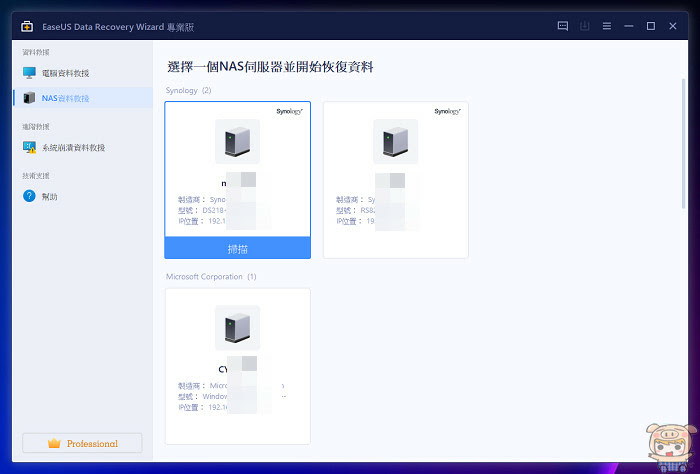Maximize the EaseUS window

pos(650,26)
